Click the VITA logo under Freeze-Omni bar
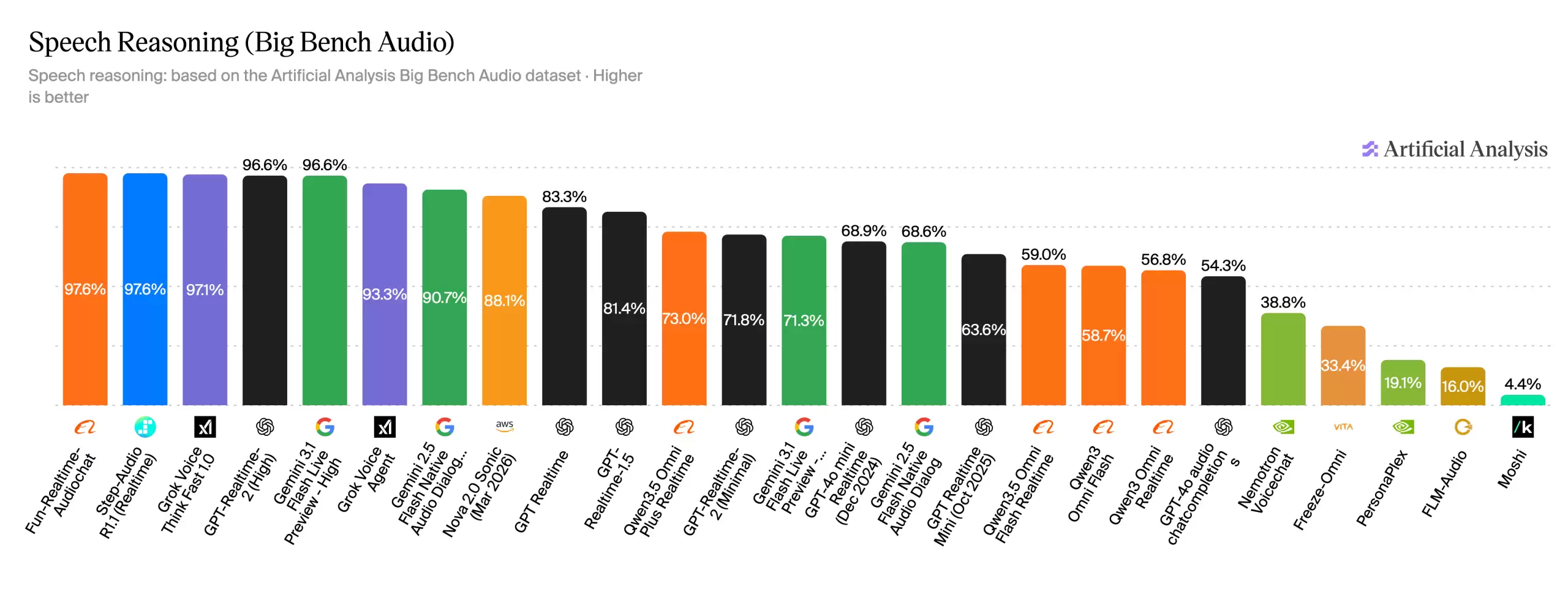The image size is (1568, 589). pos(1343,427)
